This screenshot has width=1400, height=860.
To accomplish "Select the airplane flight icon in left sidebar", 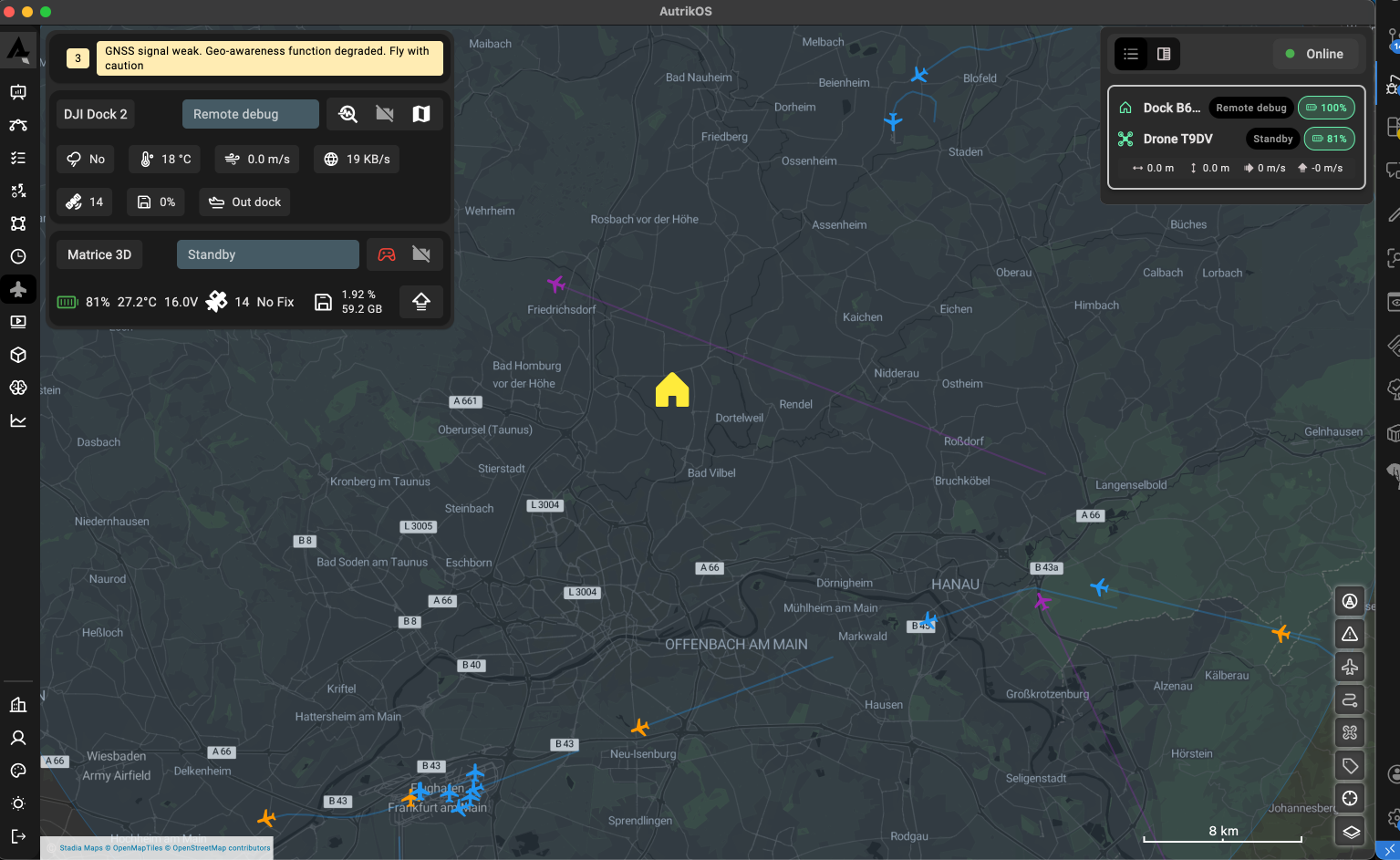I will point(18,289).
